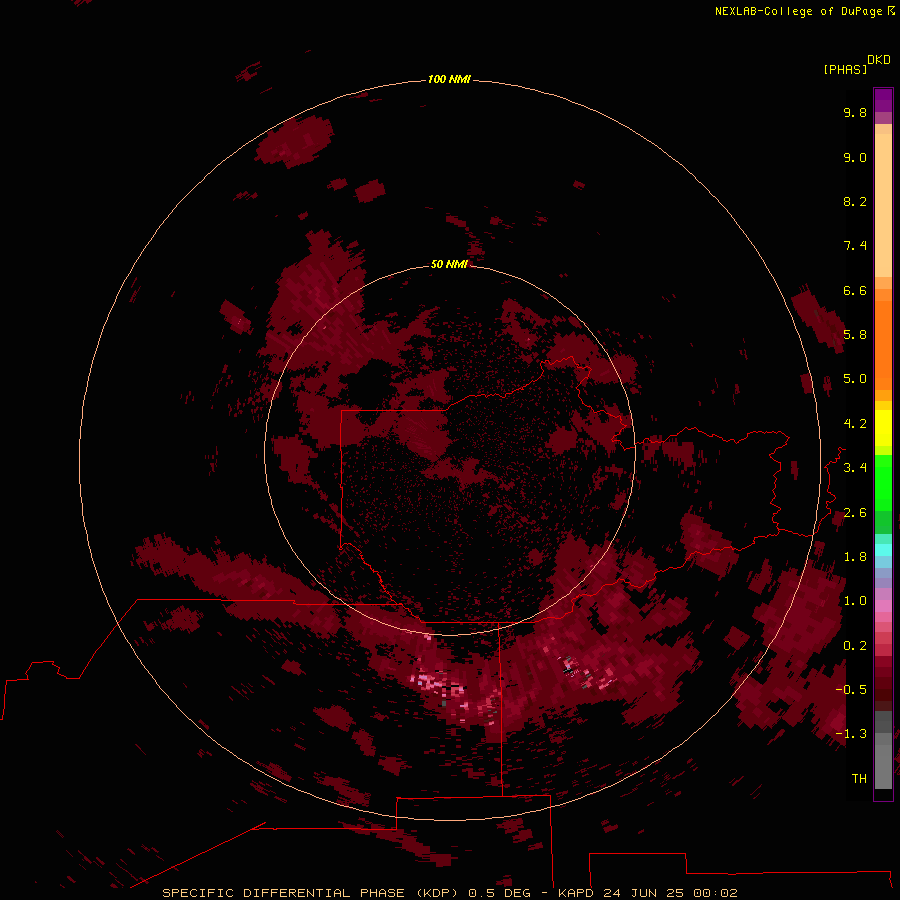
Task: Click the 0.2 value on the color scale
Action: 855,646
